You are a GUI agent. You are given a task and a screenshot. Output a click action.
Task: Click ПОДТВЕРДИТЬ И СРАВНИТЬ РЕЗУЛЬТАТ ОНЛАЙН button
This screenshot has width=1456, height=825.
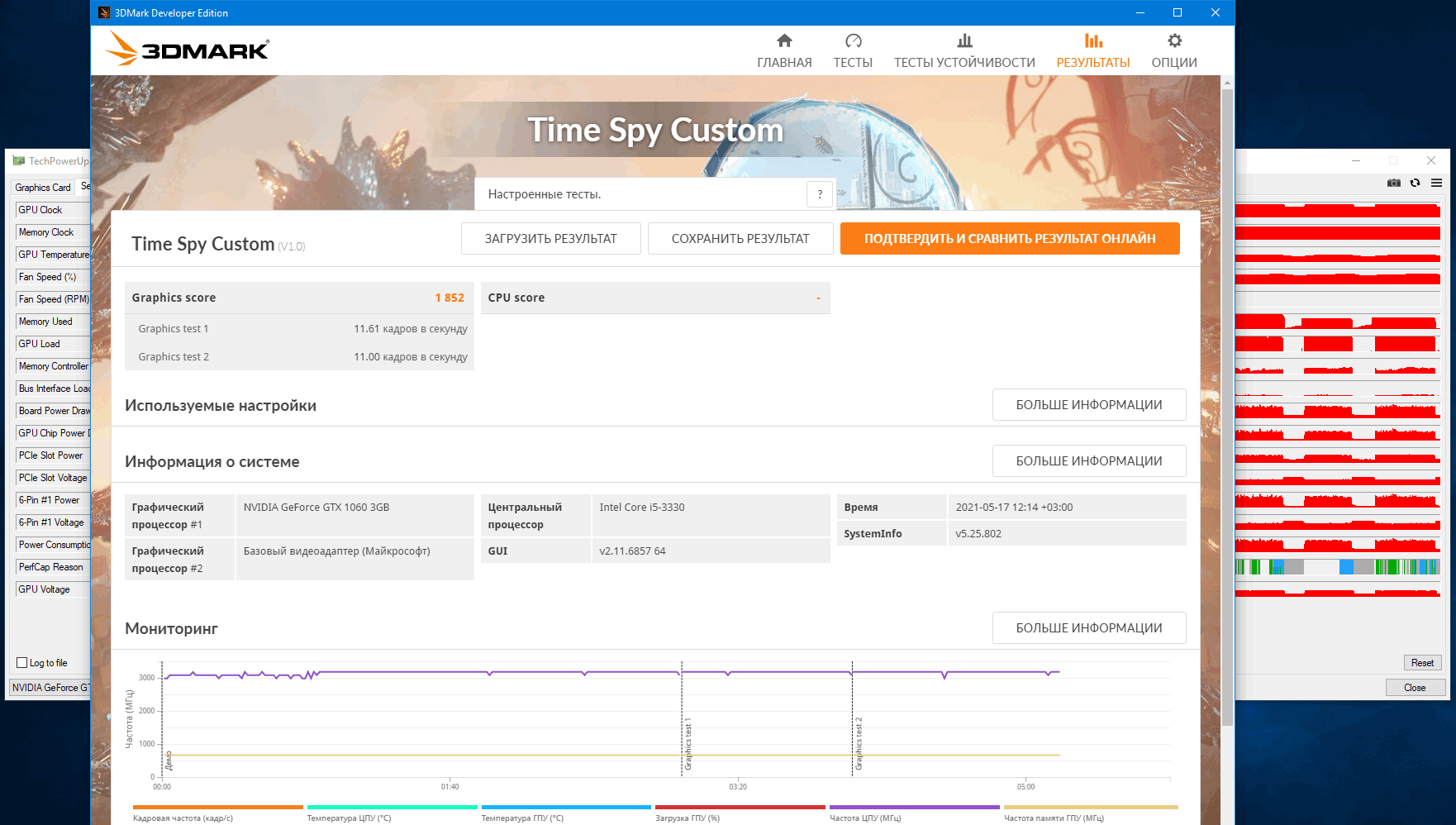tap(1010, 238)
